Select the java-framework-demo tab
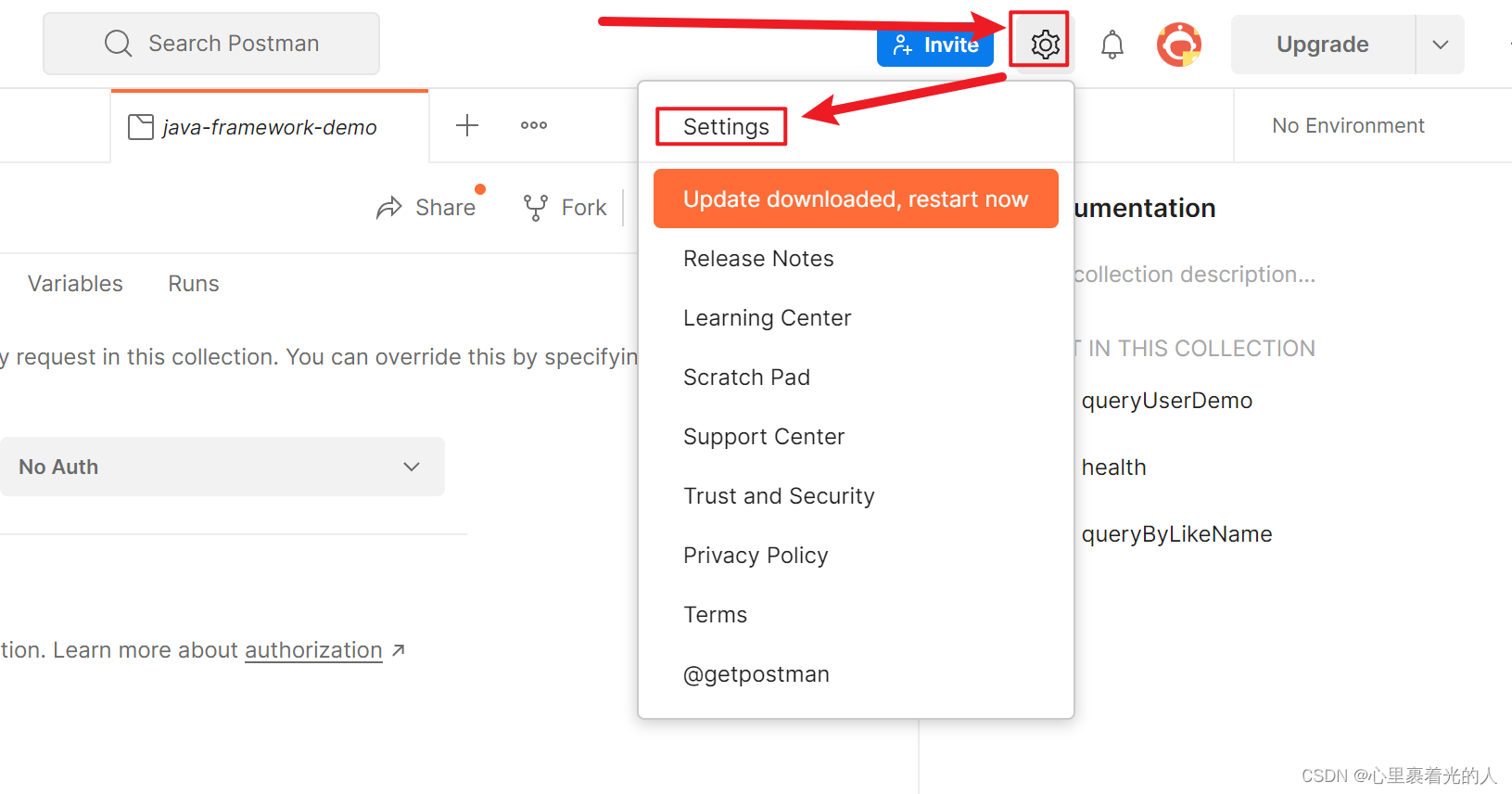 (269, 127)
